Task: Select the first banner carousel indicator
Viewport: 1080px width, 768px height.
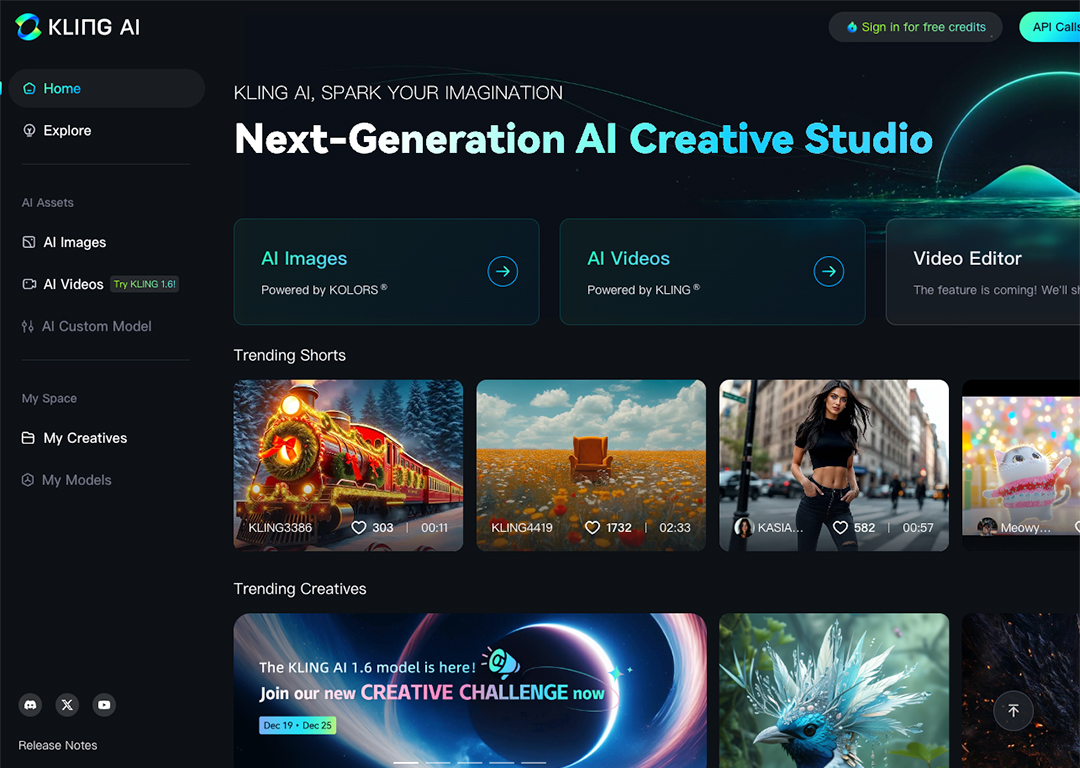Action: (x=406, y=762)
